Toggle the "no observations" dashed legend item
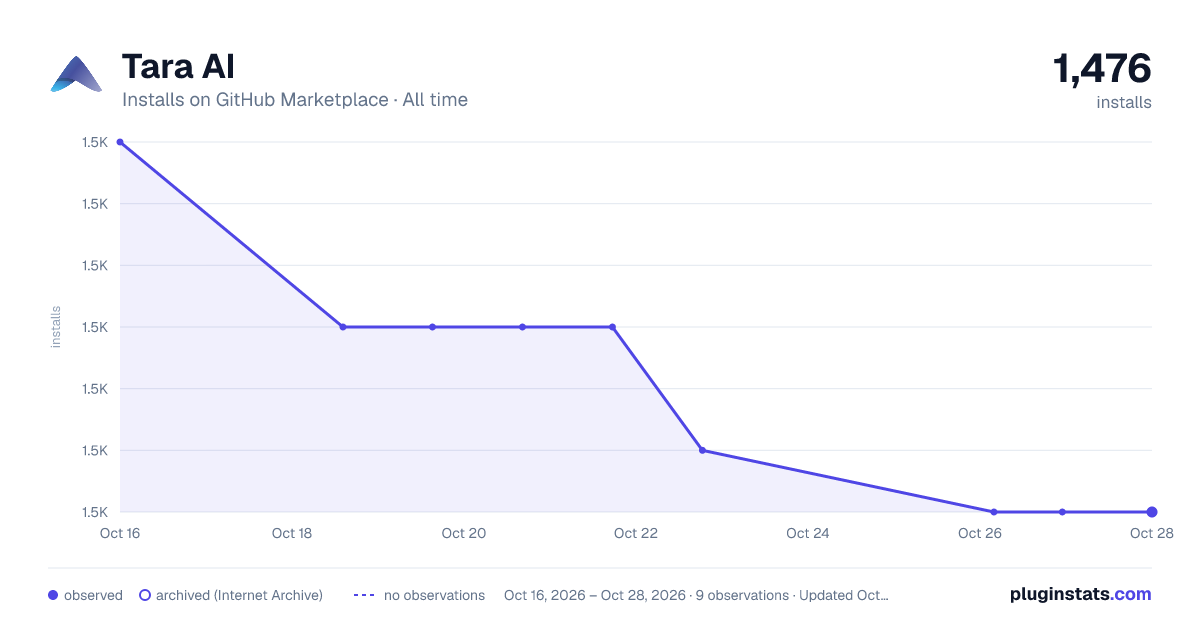The width and height of the screenshot is (1200, 630). point(419,595)
